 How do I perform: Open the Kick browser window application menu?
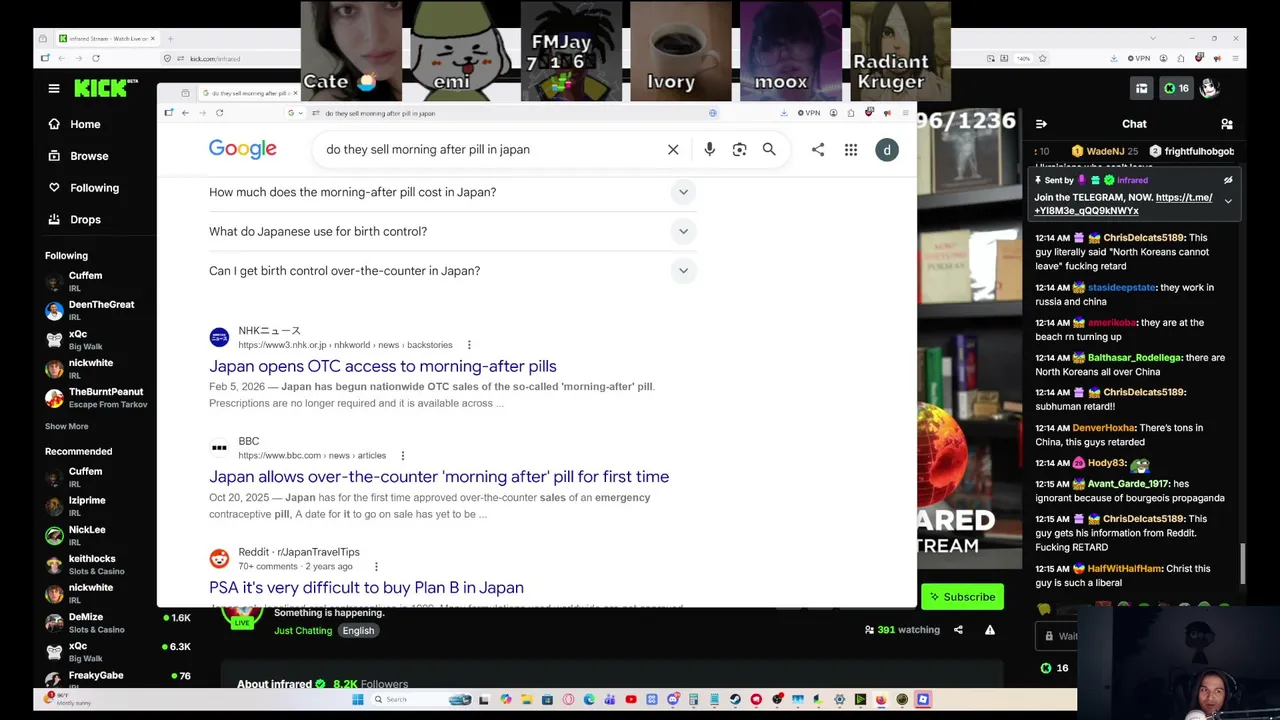tap(1236, 58)
